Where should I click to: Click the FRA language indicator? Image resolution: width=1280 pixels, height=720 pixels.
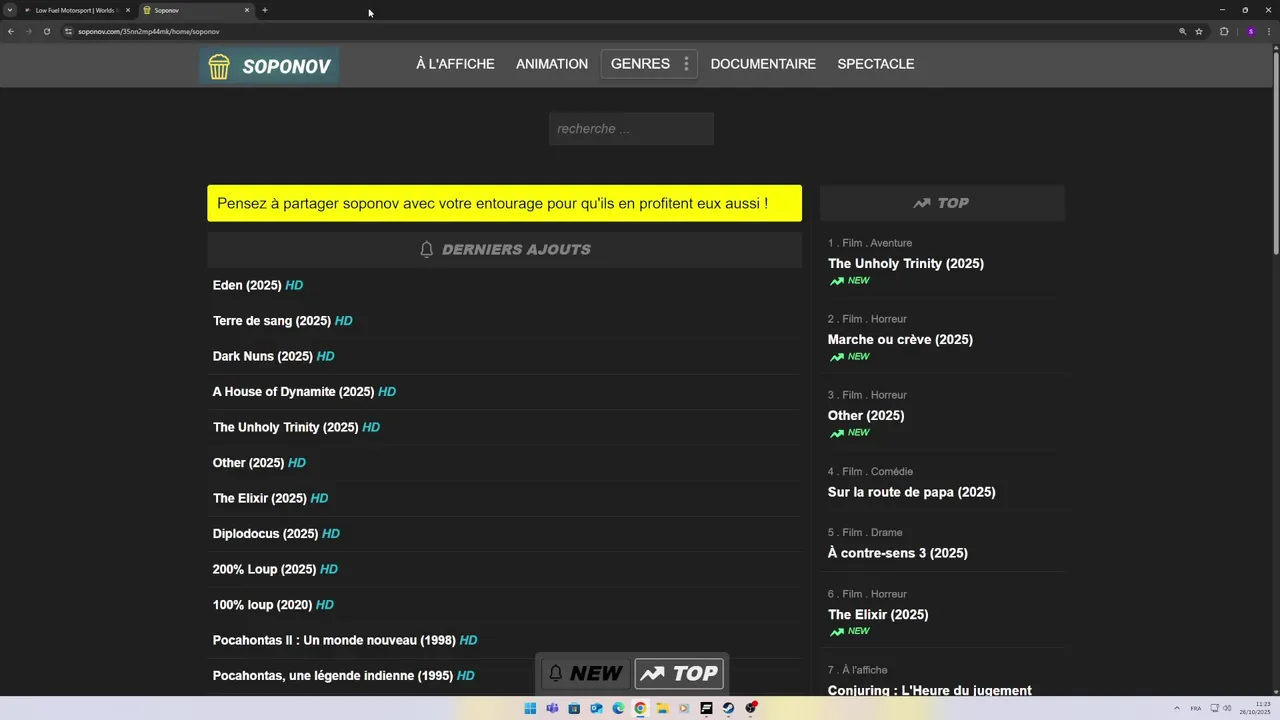[1196, 708]
